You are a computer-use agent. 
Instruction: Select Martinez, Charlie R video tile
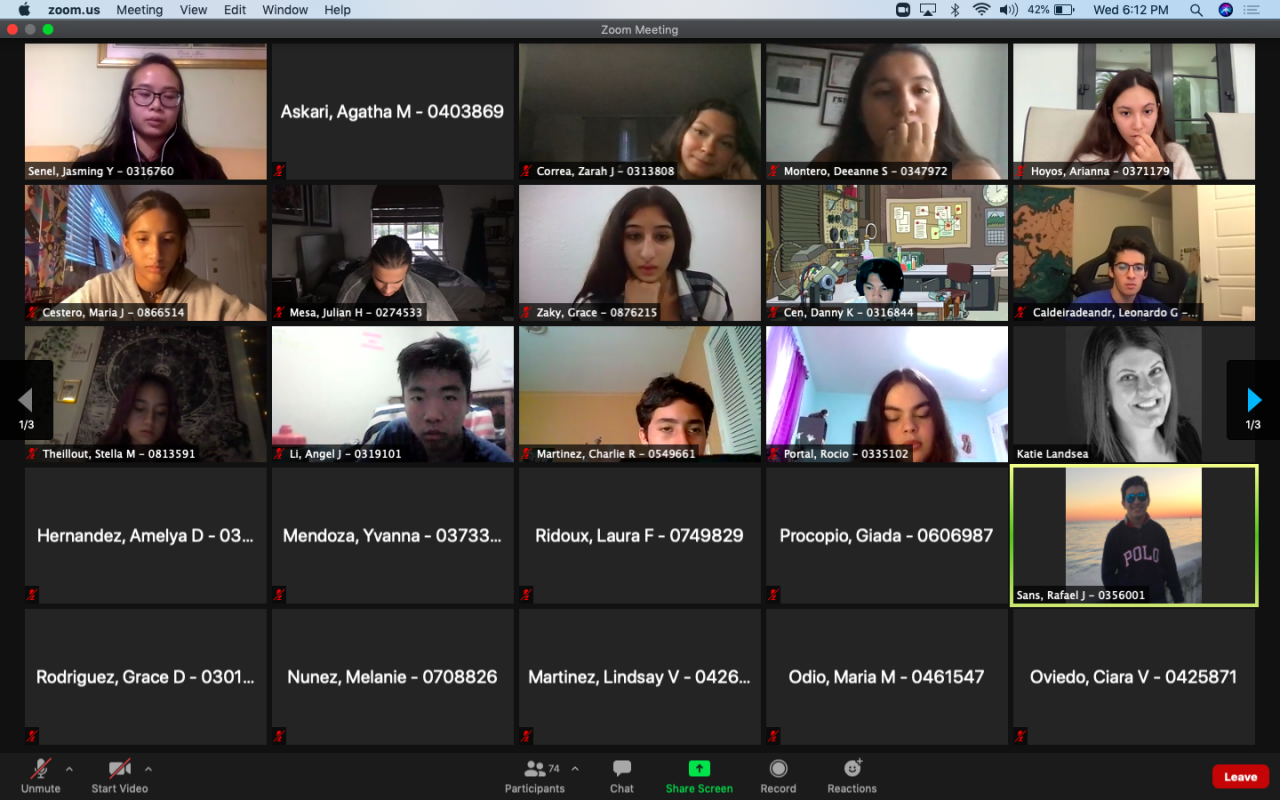pyautogui.click(x=640, y=394)
